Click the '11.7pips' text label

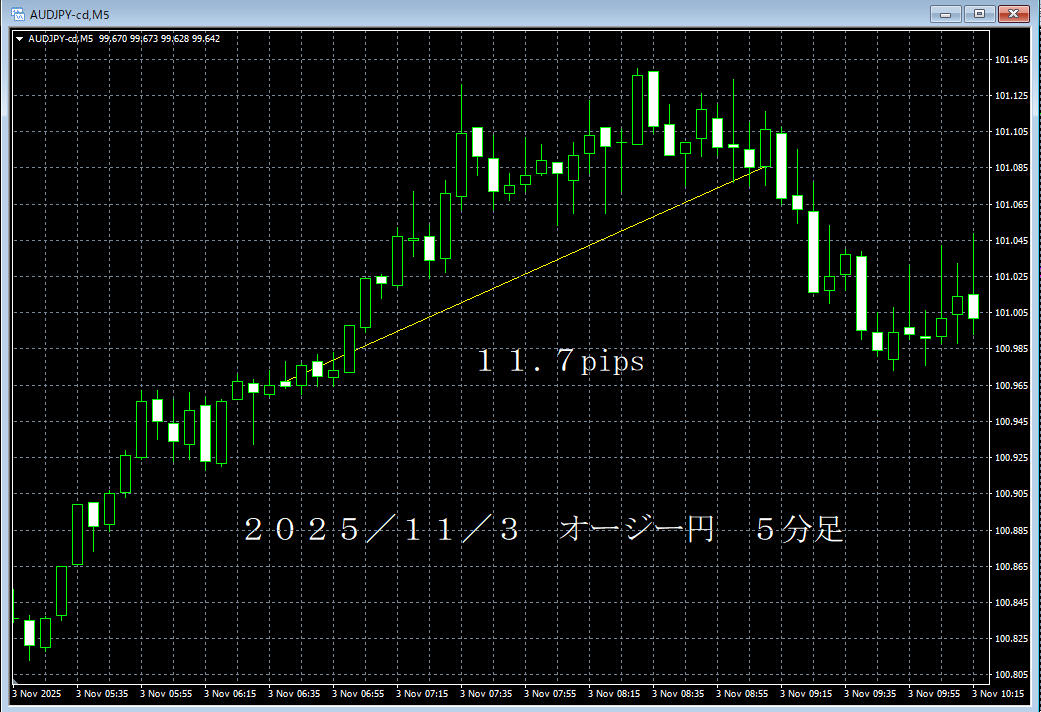pos(561,361)
